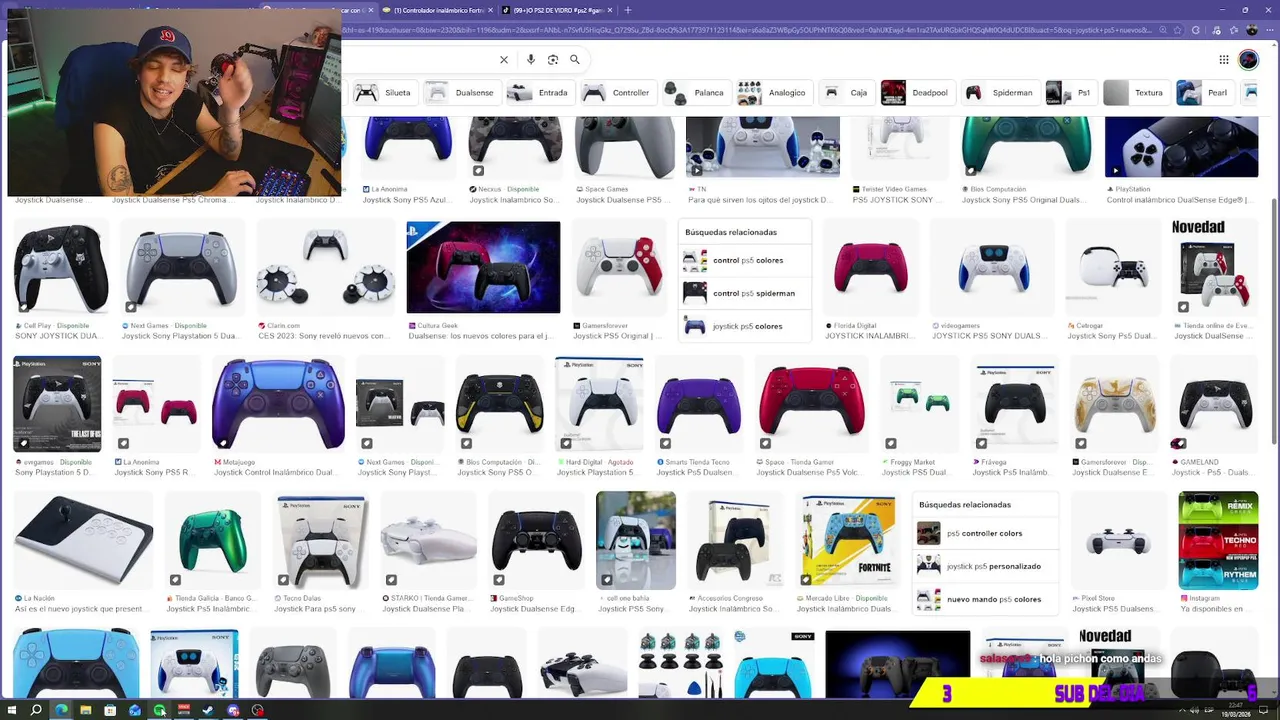Open a new browser tab with plus

tap(628, 10)
